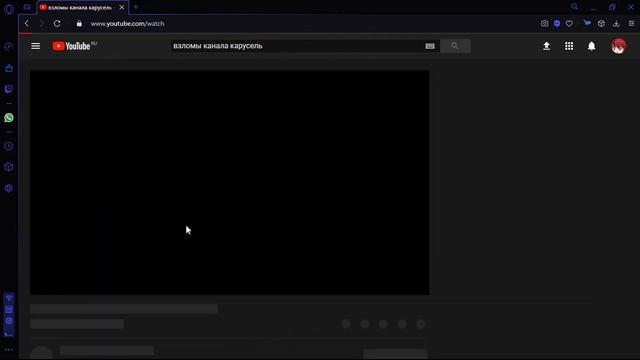Open the YouTube apps grid
This screenshot has width=640, height=360.
pyautogui.click(x=569, y=46)
